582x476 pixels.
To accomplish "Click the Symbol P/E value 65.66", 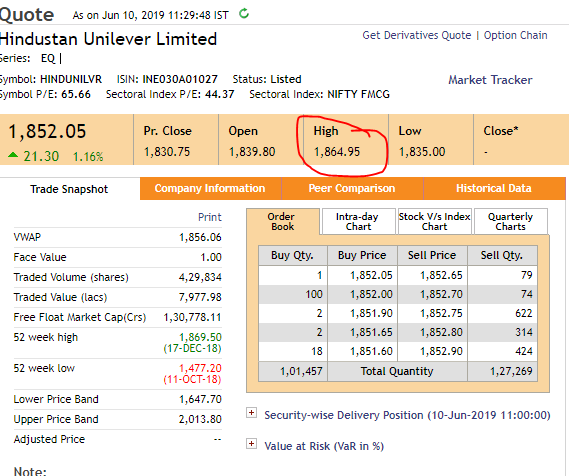I will 76,95.
